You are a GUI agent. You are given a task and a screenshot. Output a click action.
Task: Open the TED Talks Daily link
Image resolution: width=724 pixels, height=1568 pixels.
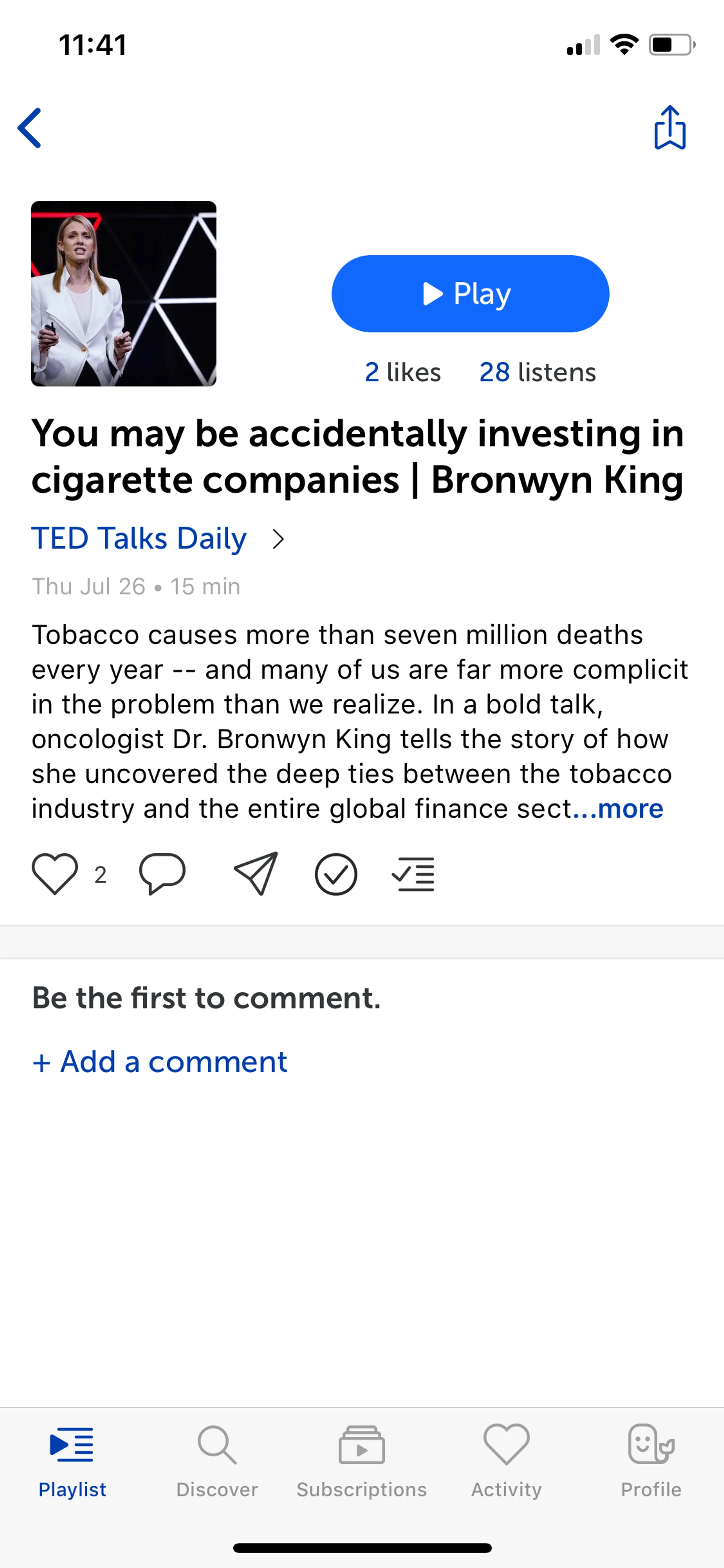coord(139,539)
